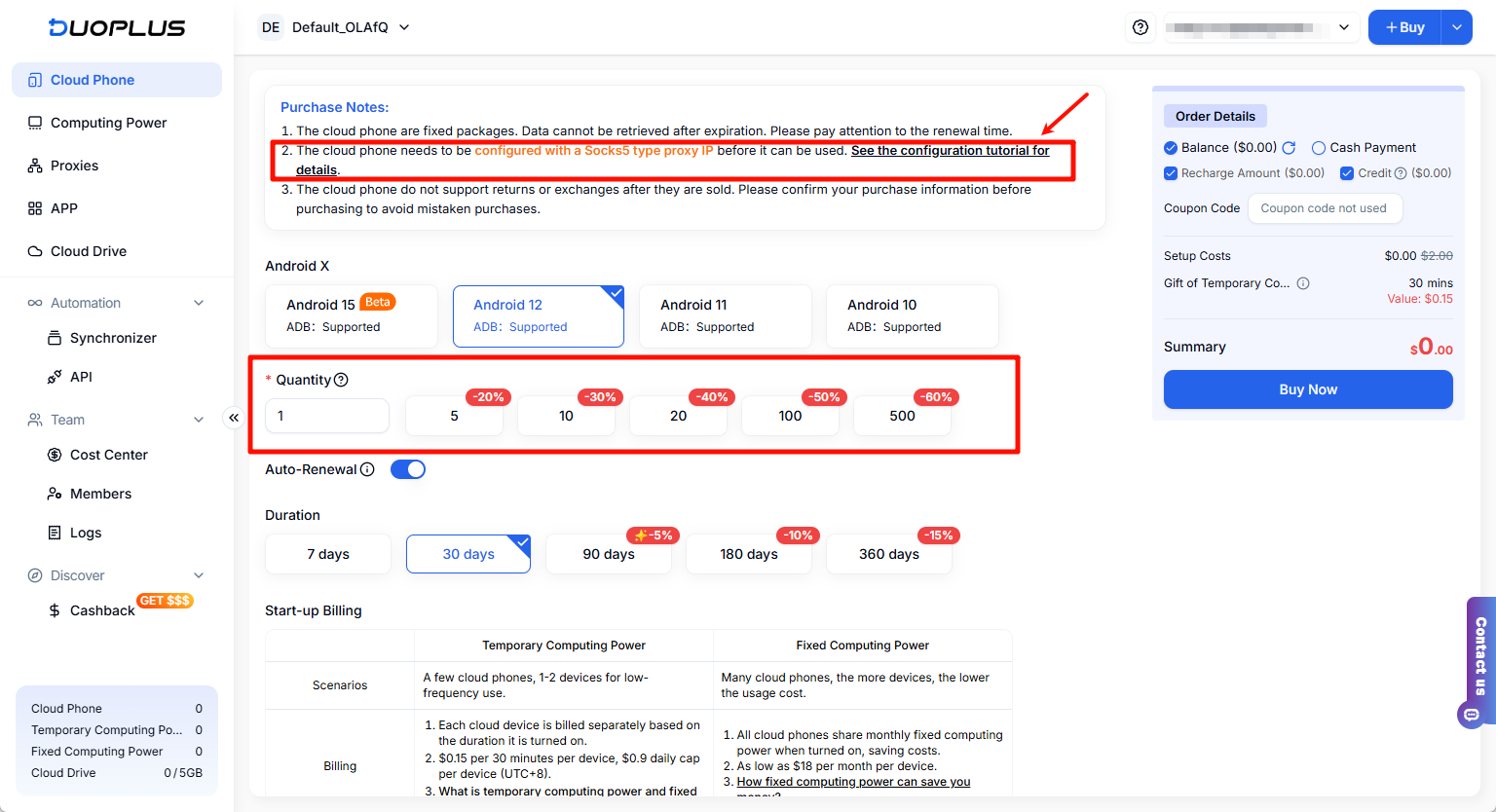Click the Buy Now button
The width and height of the screenshot is (1496, 812).
coord(1307,388)
